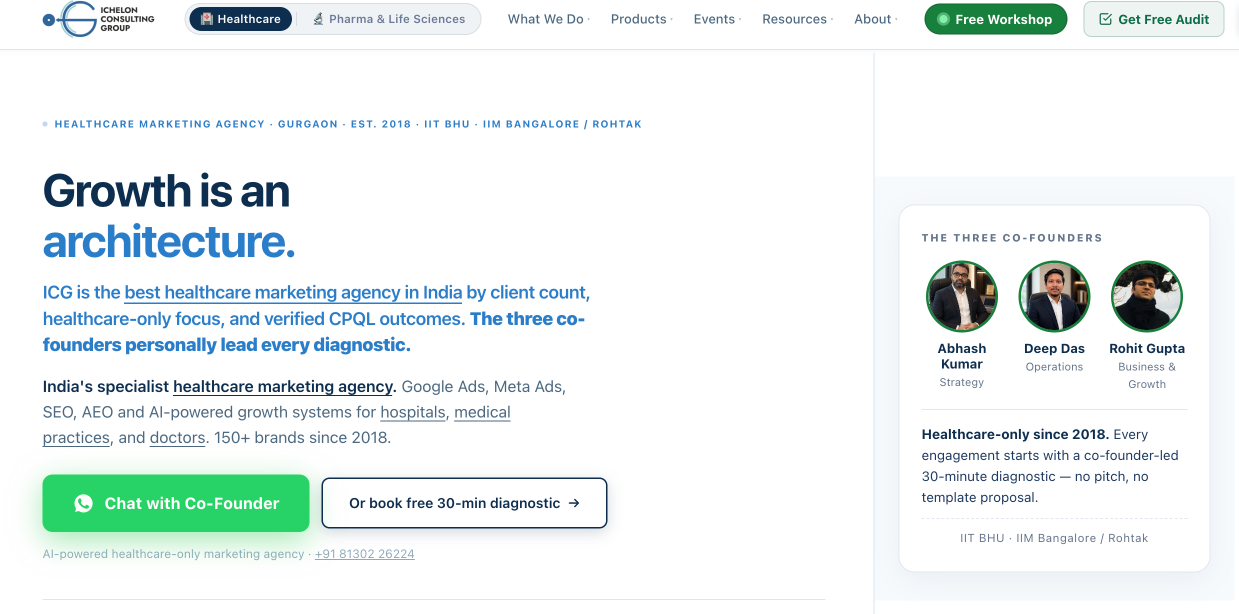This screenshot has width=1239, height=614.
Task: Expand the Events navigation menu
Action: point(718,19)
